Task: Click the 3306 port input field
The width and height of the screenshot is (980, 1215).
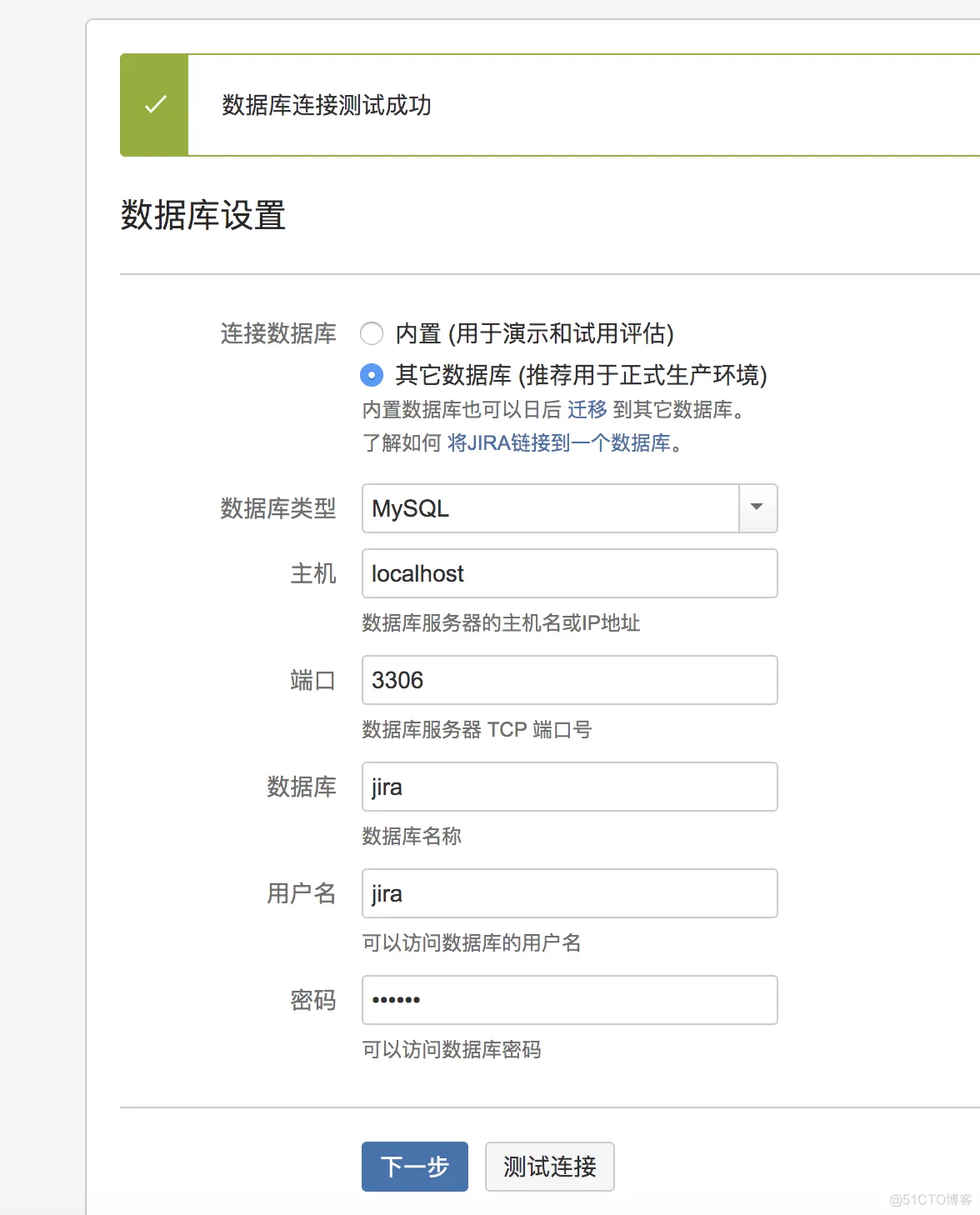Action: pyautogui.click(x=570, y=680)
